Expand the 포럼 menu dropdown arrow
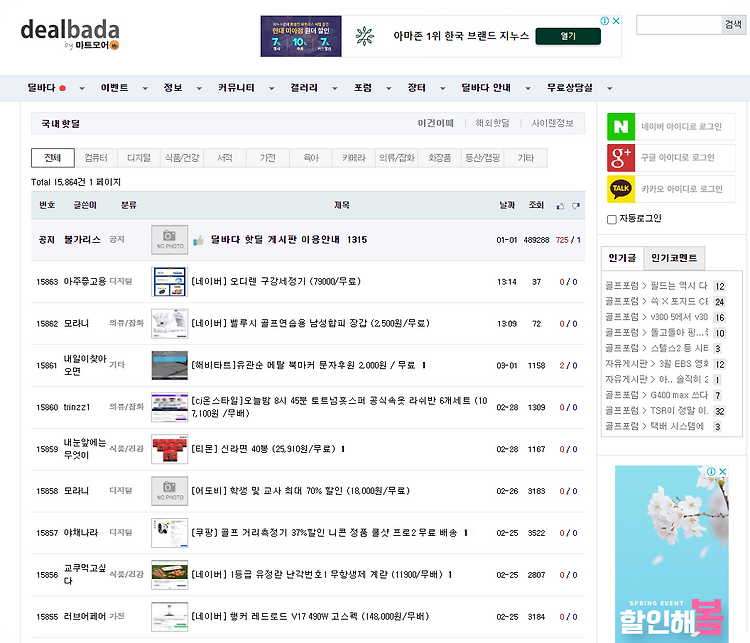The image size is (750, 643). click(x=388, y=89)
